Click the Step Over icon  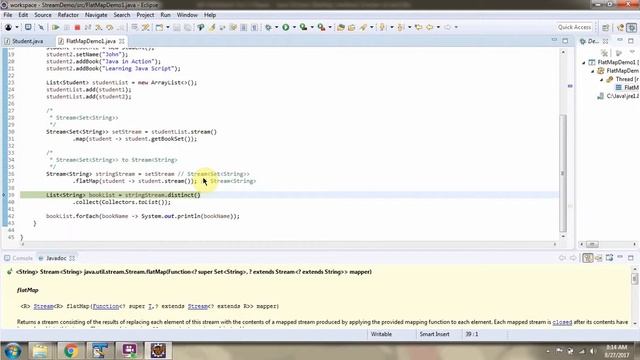point(109,27)
